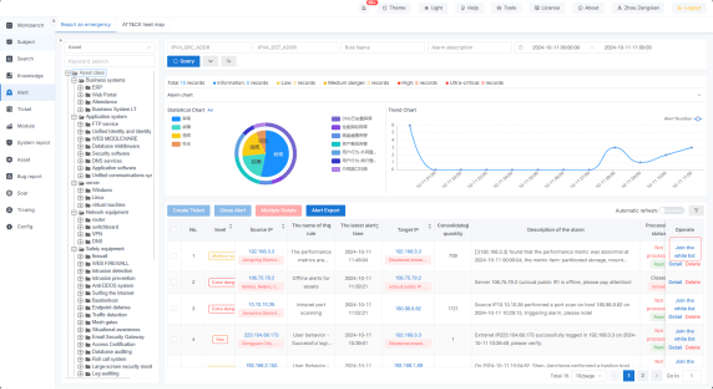Collapse the Safety equipment tree node
This screenshot has height=389, width=713.
pos(74,249)
